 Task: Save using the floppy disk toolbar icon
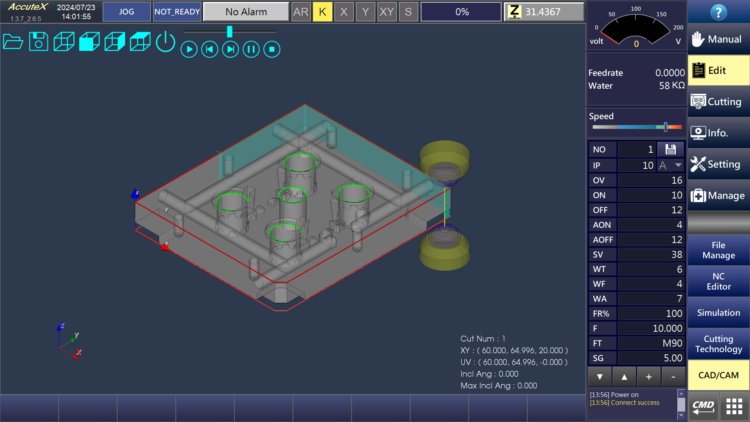38,42
